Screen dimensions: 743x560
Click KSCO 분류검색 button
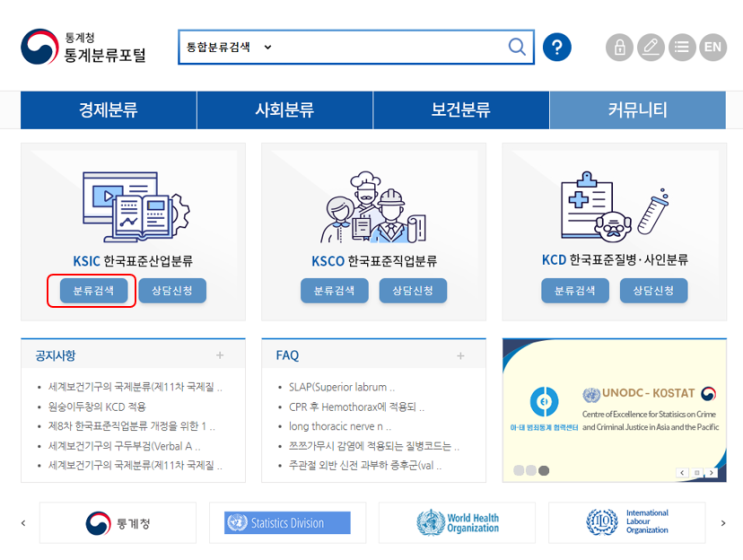334,290
